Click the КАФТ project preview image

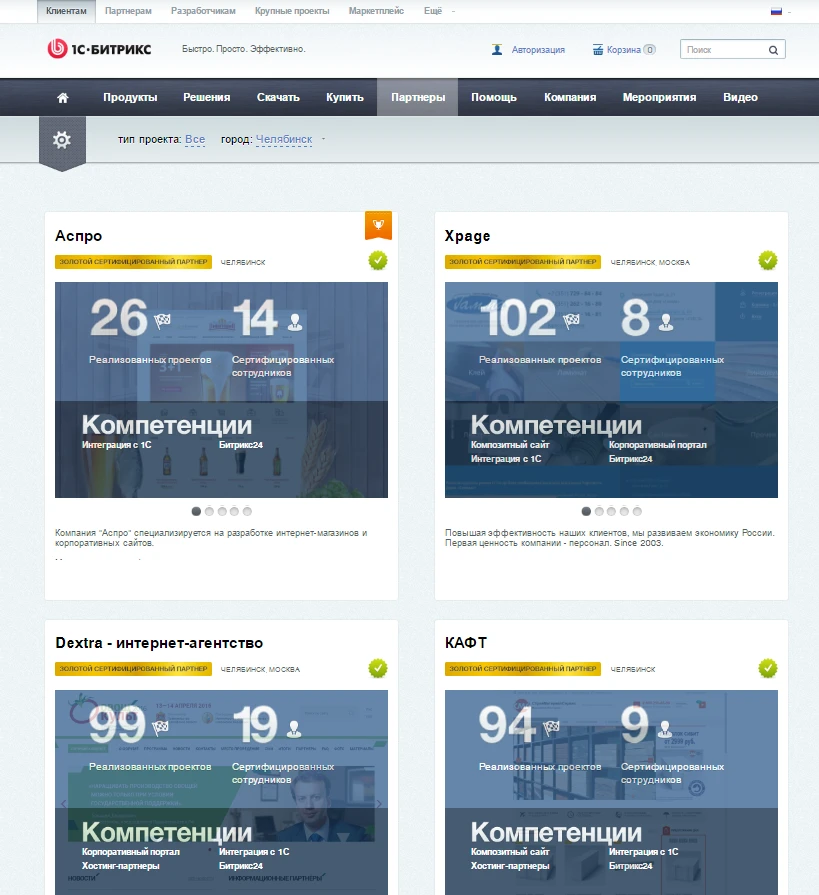coord(611,792)
